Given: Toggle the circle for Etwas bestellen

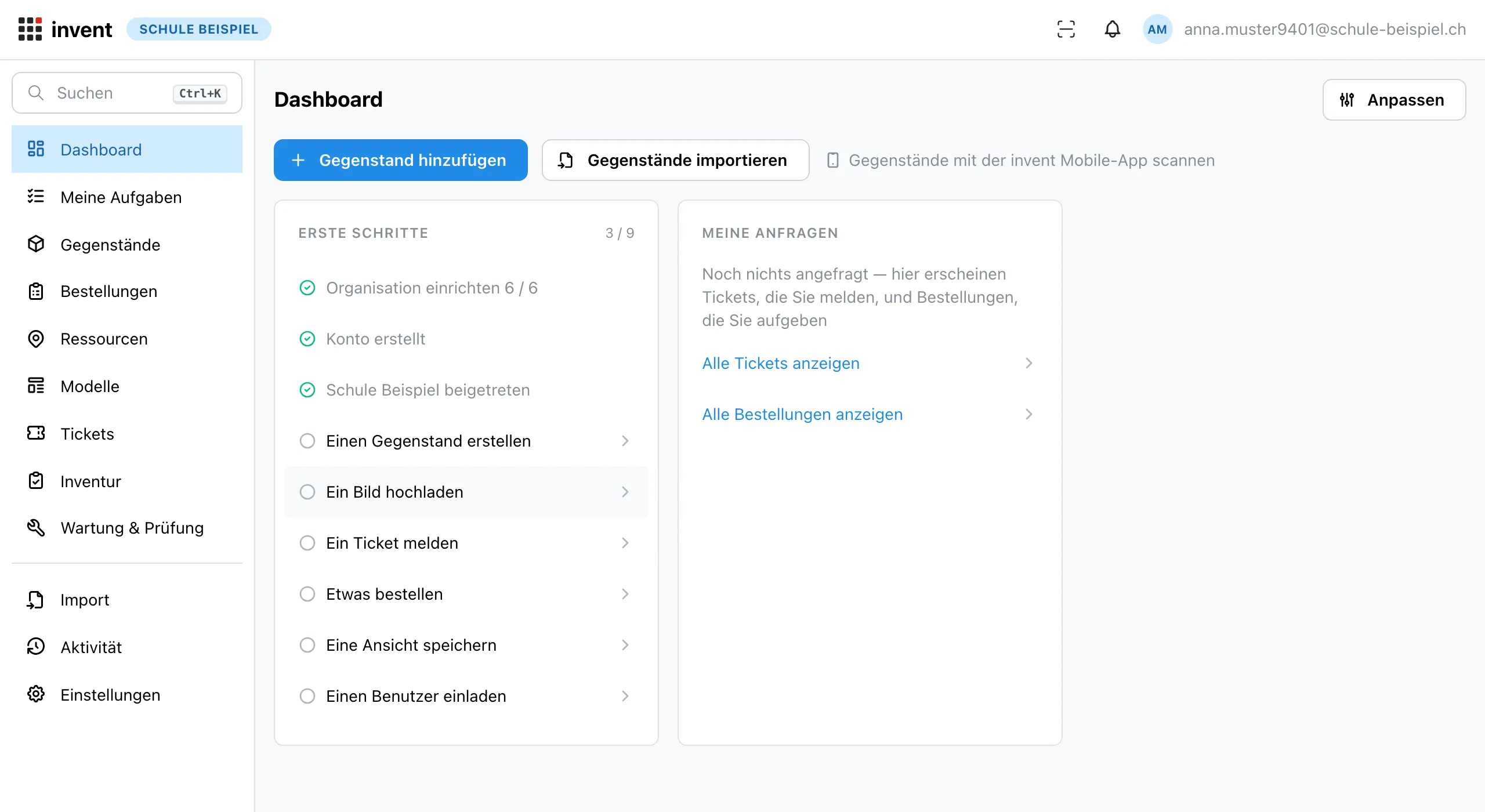Looking at the screenshot, I should point(307,594).
